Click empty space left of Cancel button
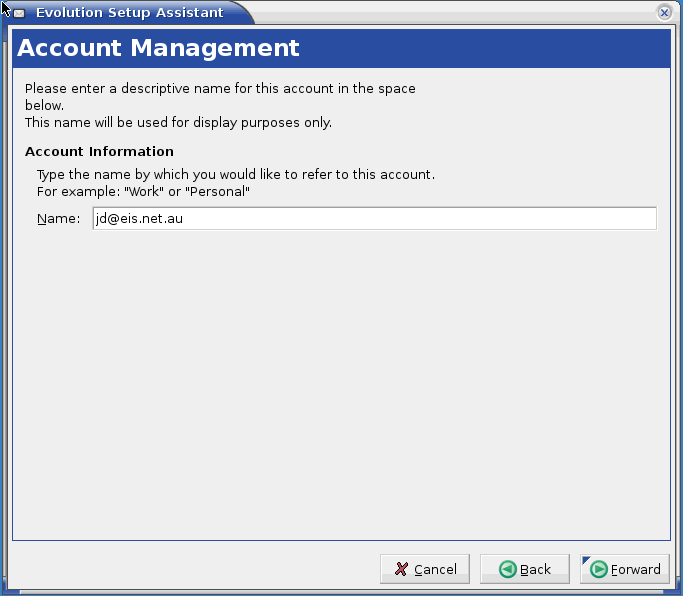The height and width of the screenshot is (596, 683). pyautogui.click(x=200, y=569)
